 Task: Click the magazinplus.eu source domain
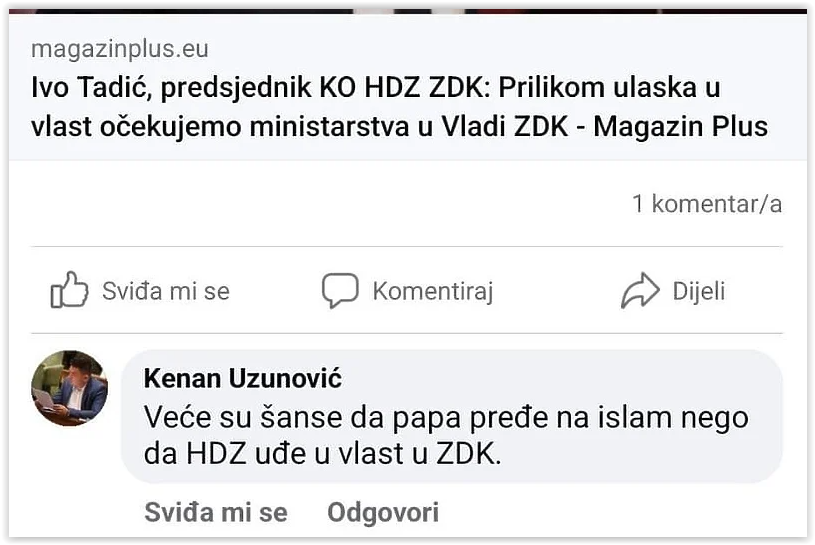point(120,48)
